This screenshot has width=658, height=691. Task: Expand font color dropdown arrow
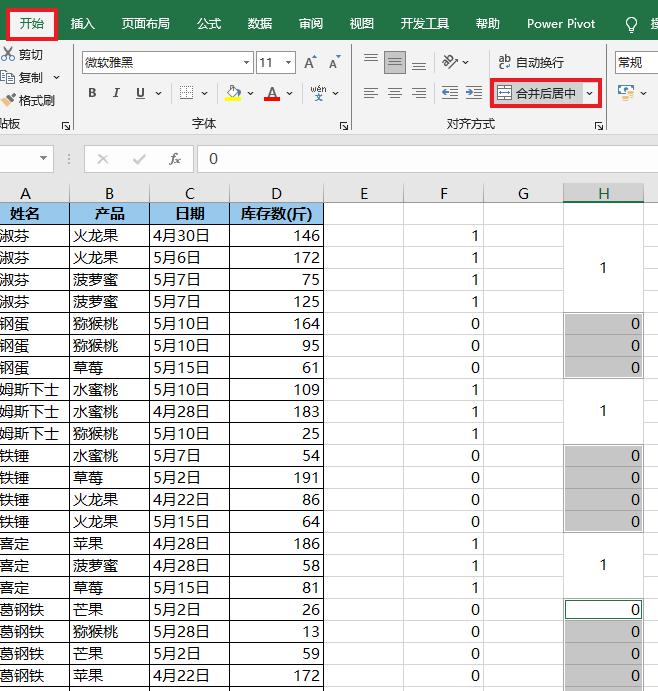coord(290,93)
